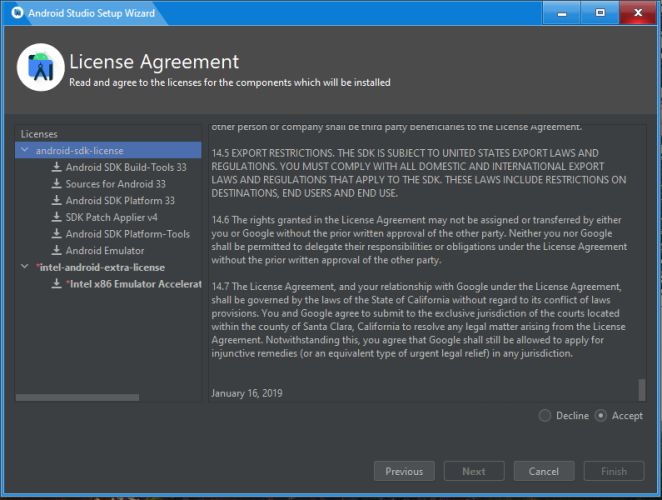Click the Setup Wizard title bar icon
662x500 pixels.
point(17,13)
